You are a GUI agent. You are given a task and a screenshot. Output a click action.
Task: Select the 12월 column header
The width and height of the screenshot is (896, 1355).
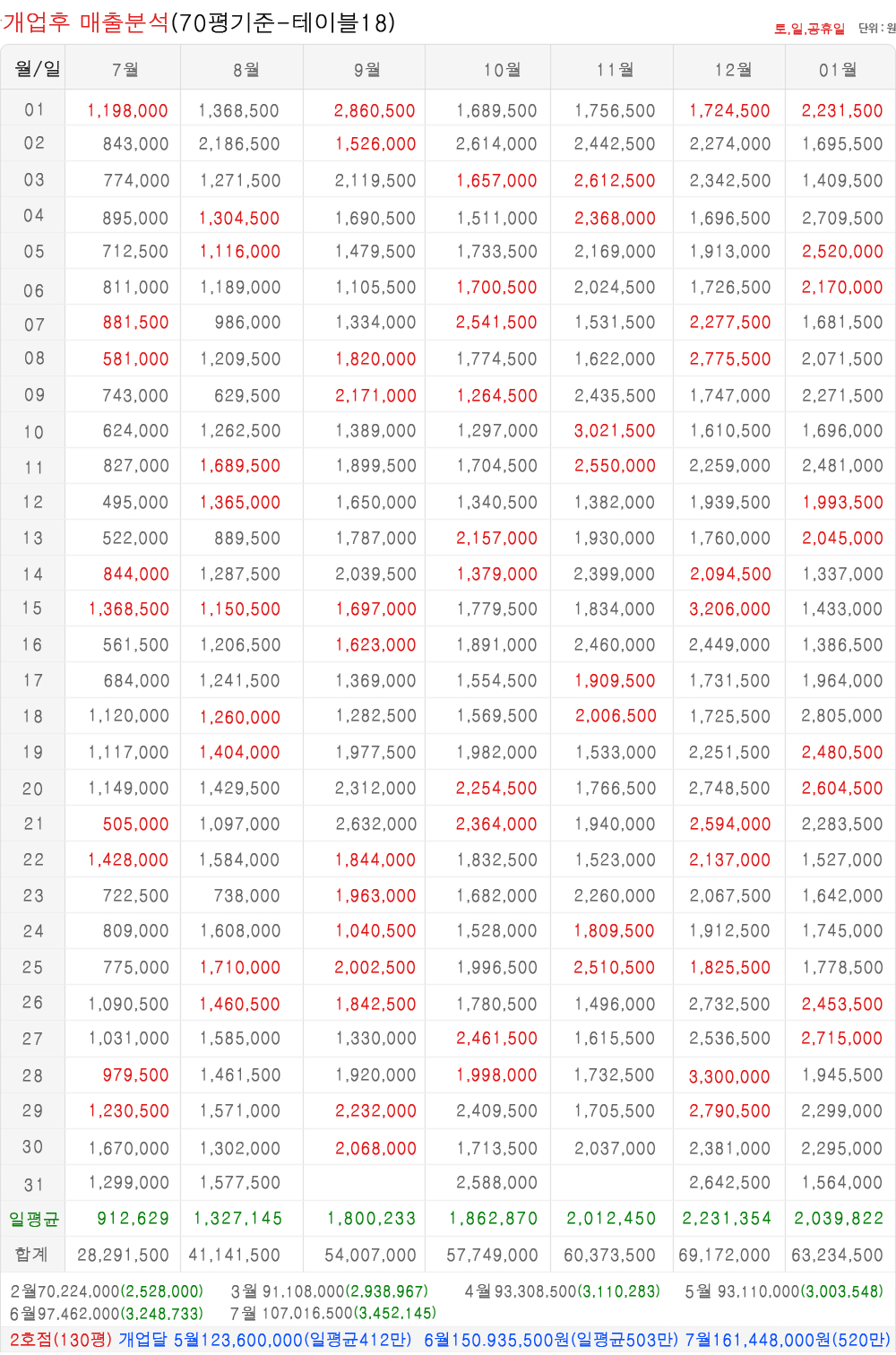coord(733,70)
